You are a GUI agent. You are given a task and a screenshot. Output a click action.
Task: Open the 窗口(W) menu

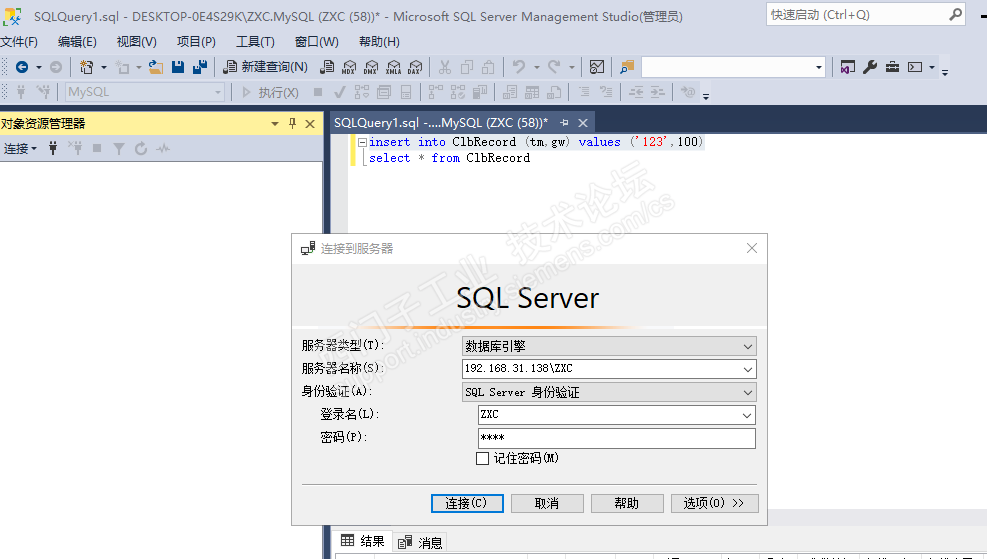tap(317, 42)
